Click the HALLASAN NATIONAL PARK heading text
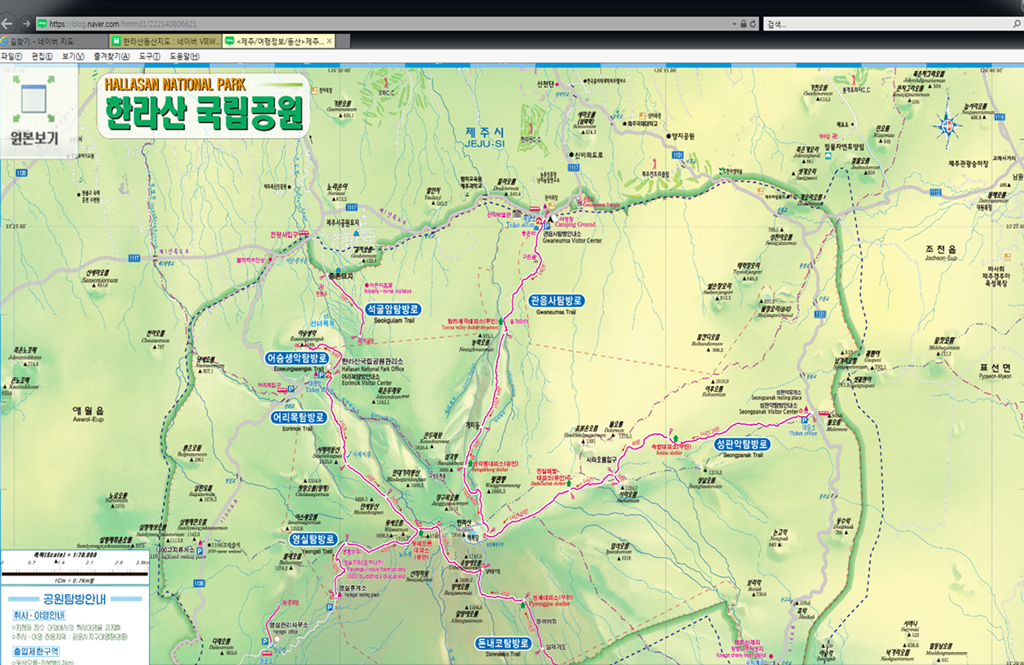The height and width of the screenshot is (665, 1024). 175,84
